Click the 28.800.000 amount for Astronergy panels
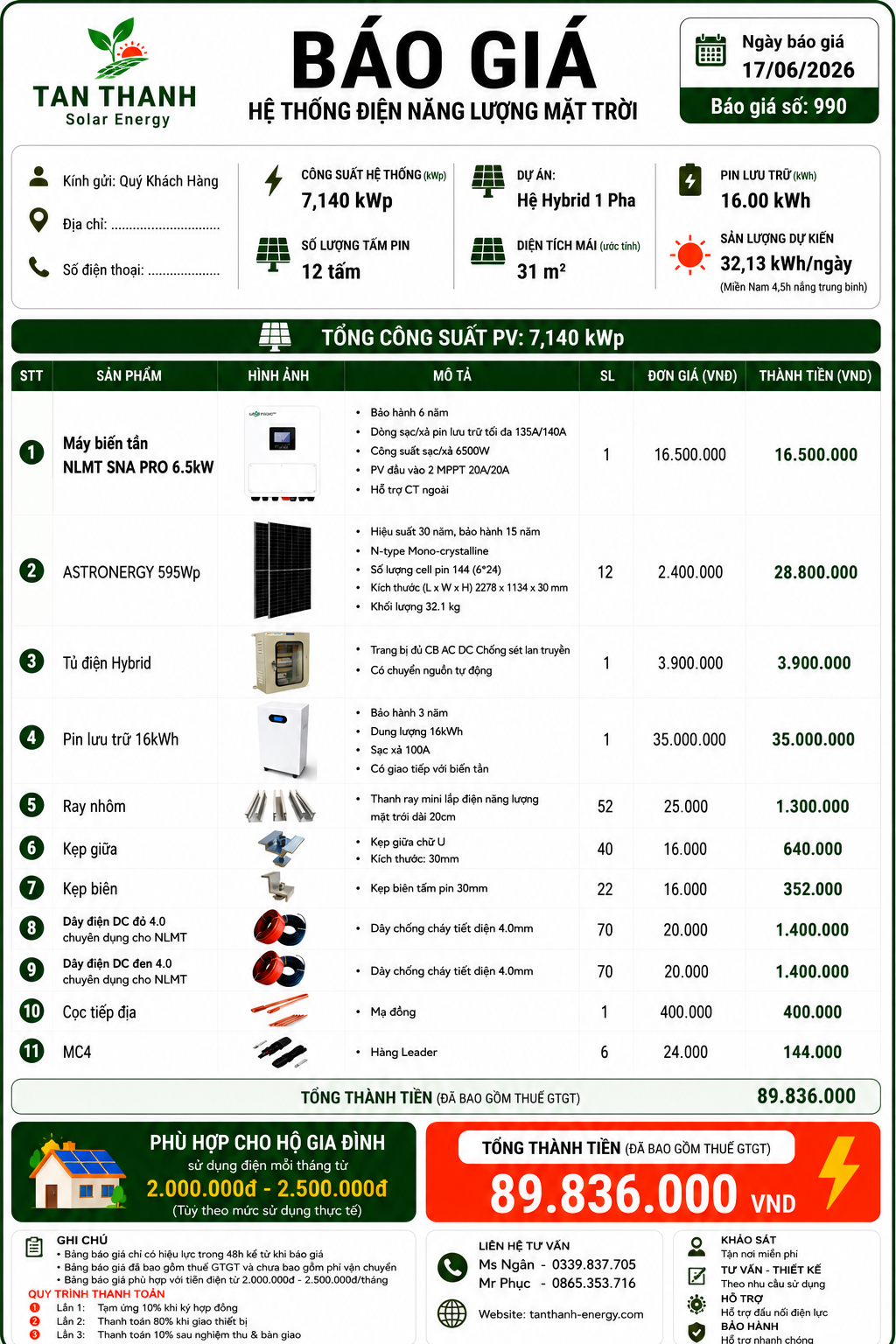Viewport: 896px width, 1344px height. pyautogui.click(x=815, y=572)
